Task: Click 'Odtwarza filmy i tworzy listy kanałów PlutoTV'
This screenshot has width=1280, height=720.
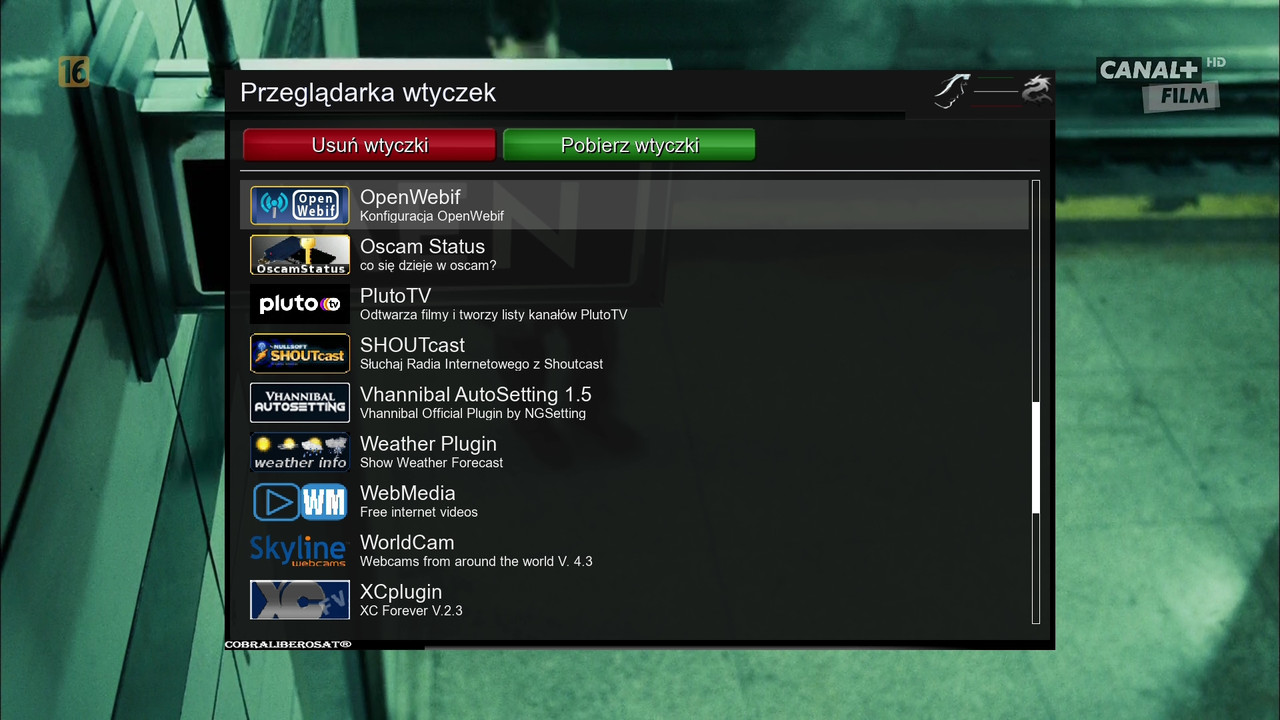Action: point(494,315)
